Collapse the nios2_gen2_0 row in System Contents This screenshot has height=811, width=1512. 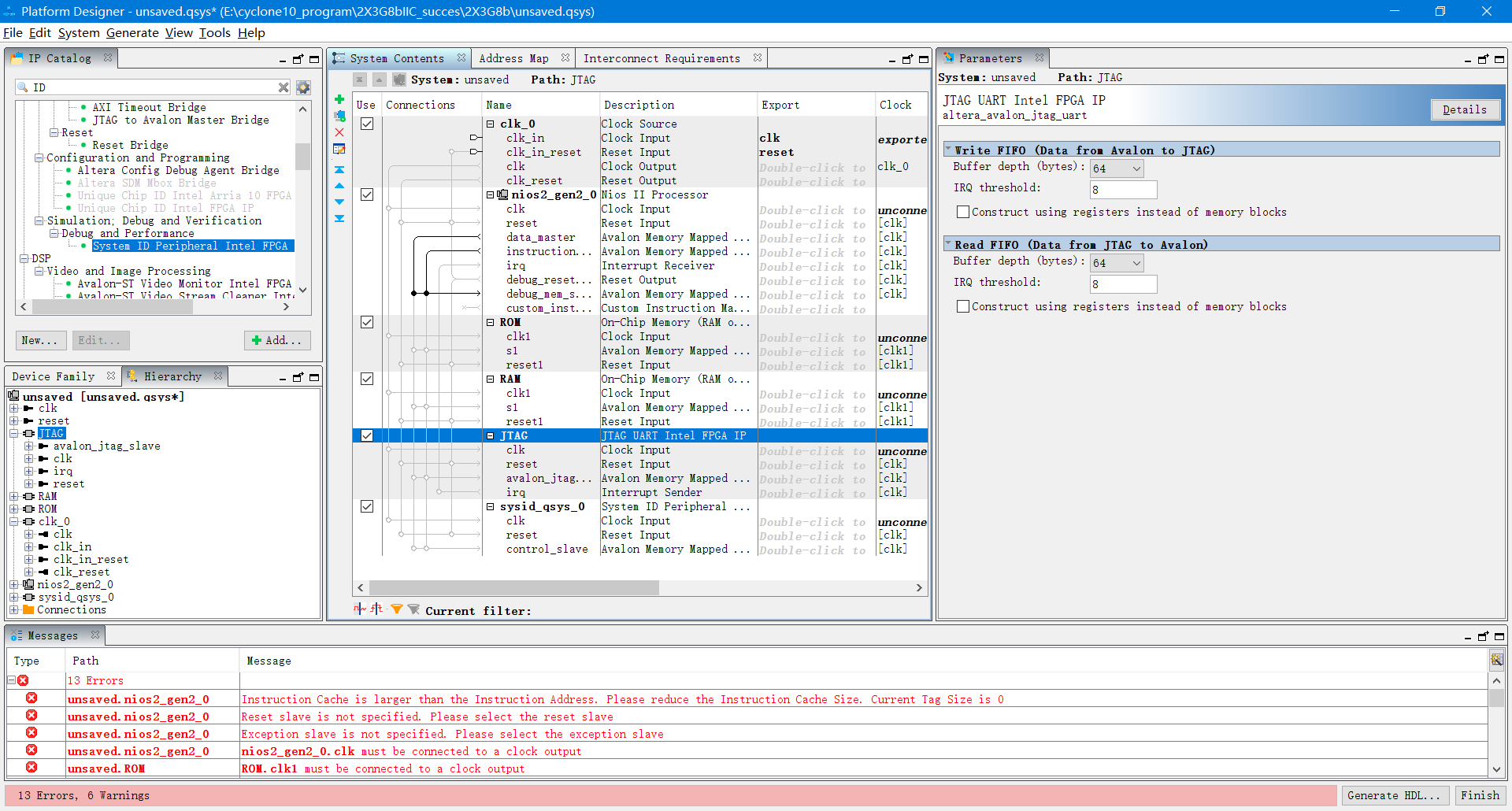[x=491, y=194]
